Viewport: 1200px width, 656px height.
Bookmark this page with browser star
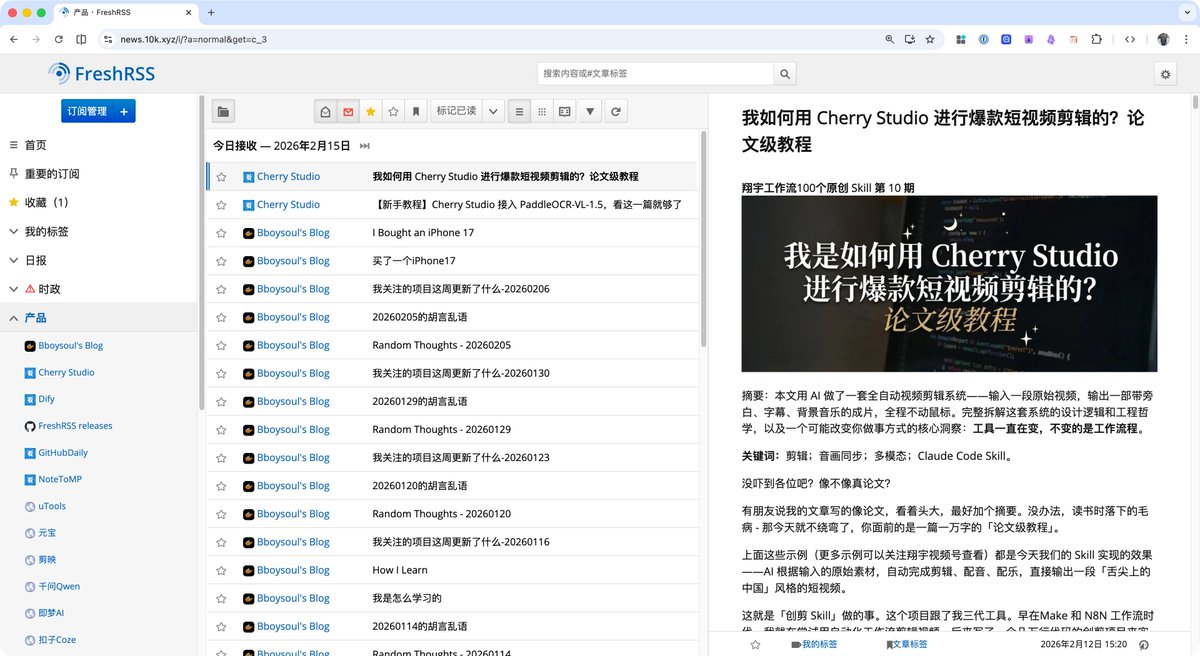pyautogui.click(x=930, y=39)
